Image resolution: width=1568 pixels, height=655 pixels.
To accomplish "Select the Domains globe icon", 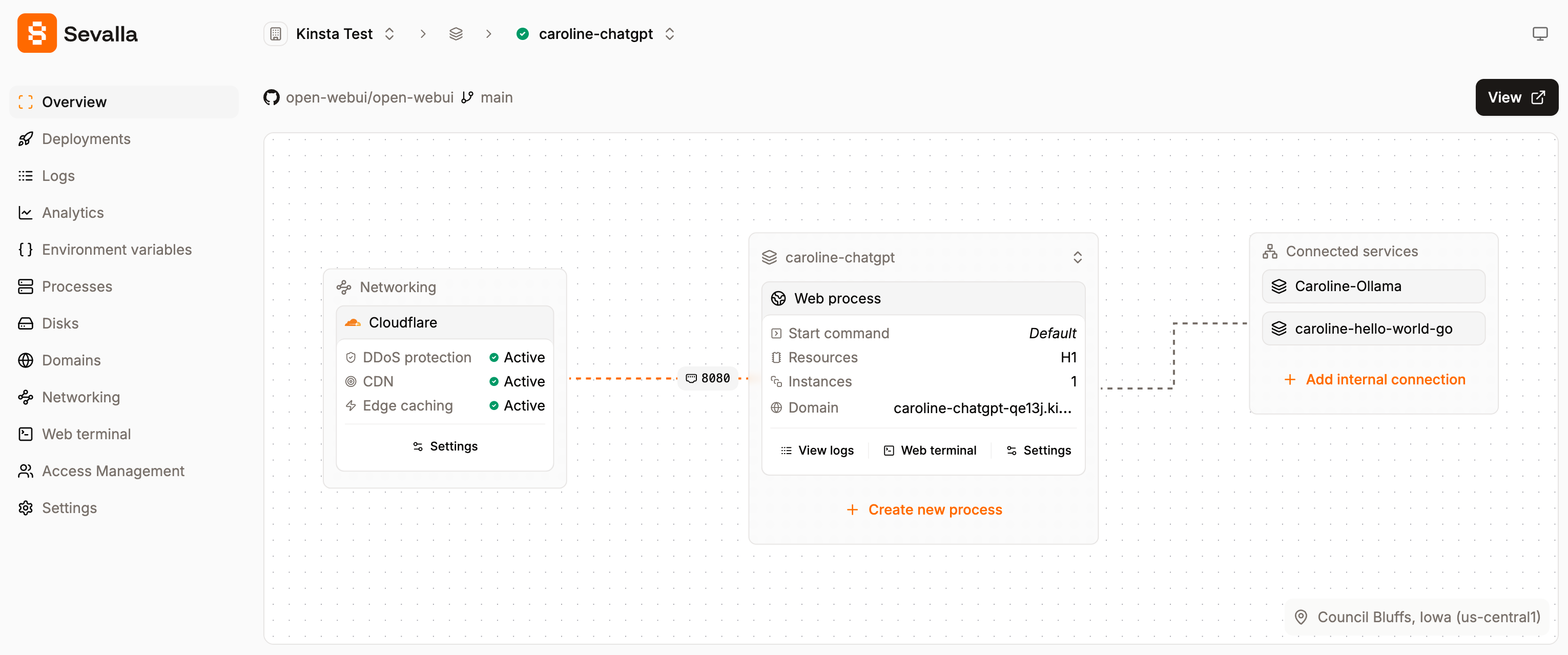I will (x=25, y=360).
